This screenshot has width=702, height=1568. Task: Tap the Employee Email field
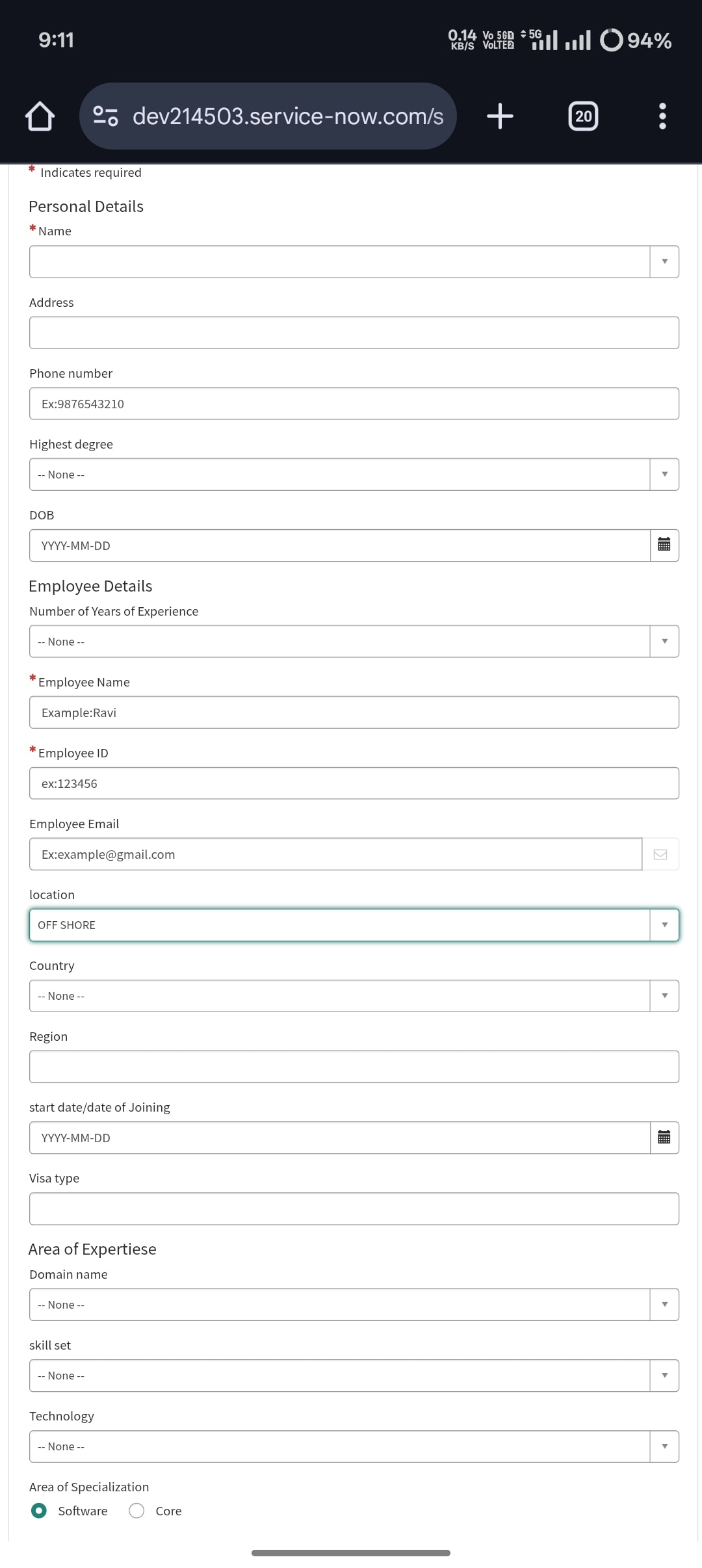click(336, 854)
